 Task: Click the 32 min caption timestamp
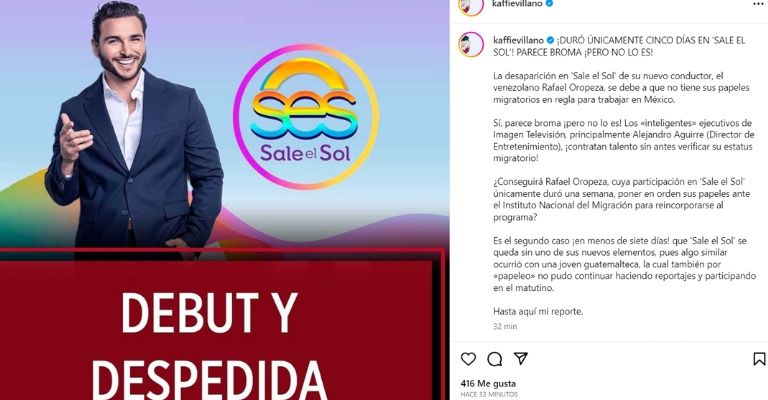coord(505,326)
